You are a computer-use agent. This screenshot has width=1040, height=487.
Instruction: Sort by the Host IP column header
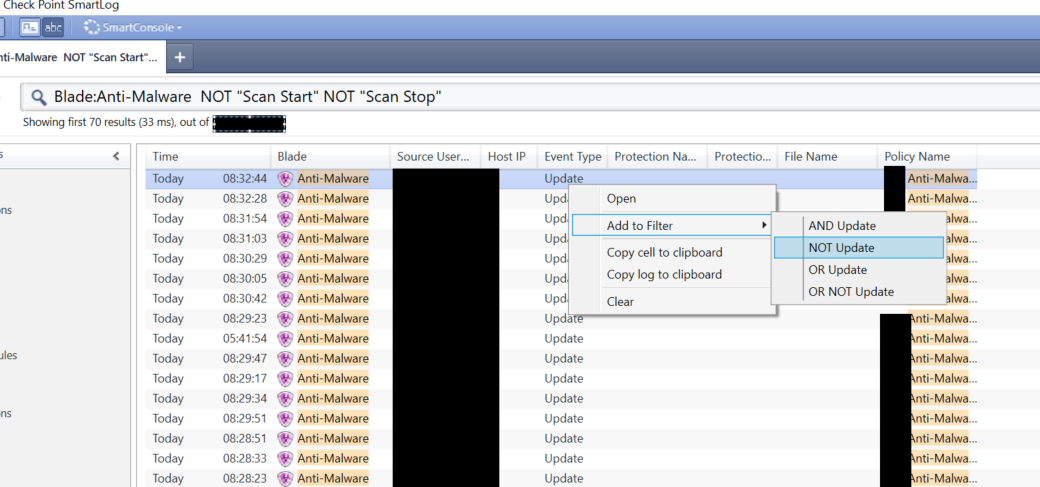coord(509,157)
